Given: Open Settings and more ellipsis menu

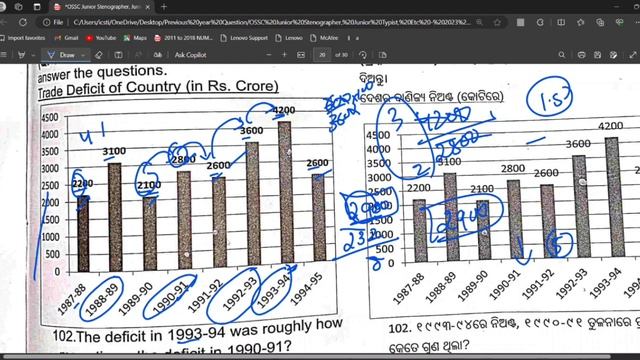Looking at the screenshot, I should pyautogui.click(x=637, y=22).
